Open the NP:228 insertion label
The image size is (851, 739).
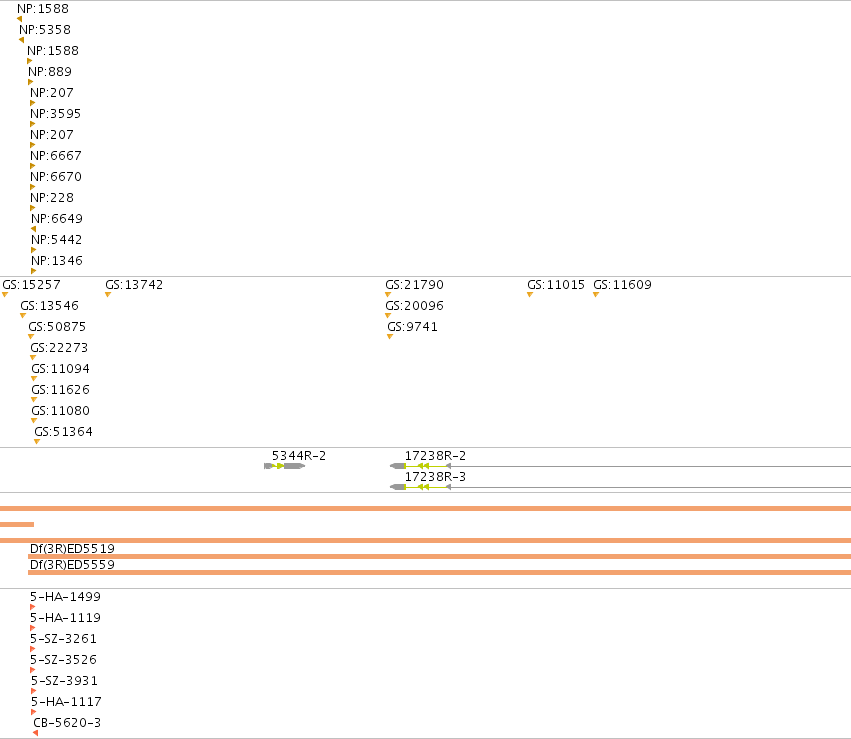pos(52,198)
